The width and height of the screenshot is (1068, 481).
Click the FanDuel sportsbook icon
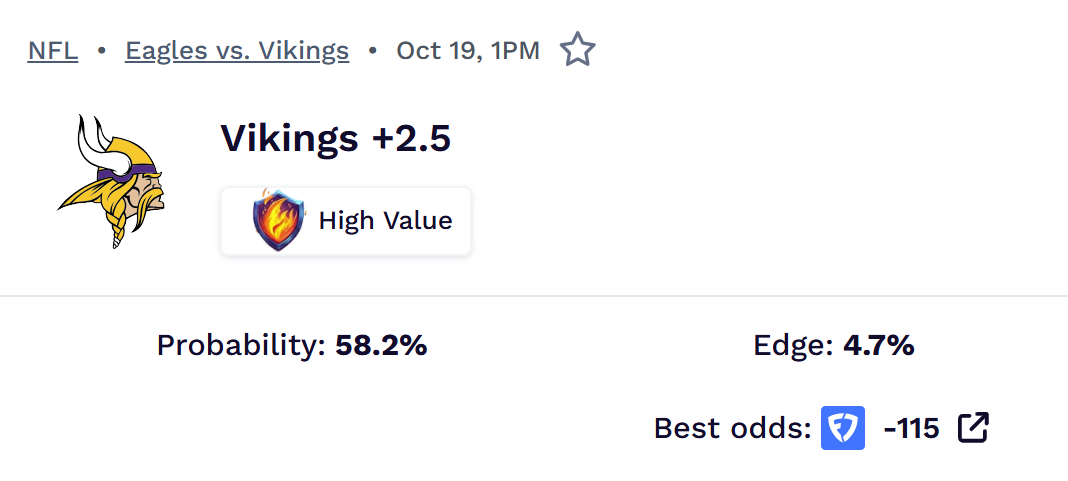[843, 428]
